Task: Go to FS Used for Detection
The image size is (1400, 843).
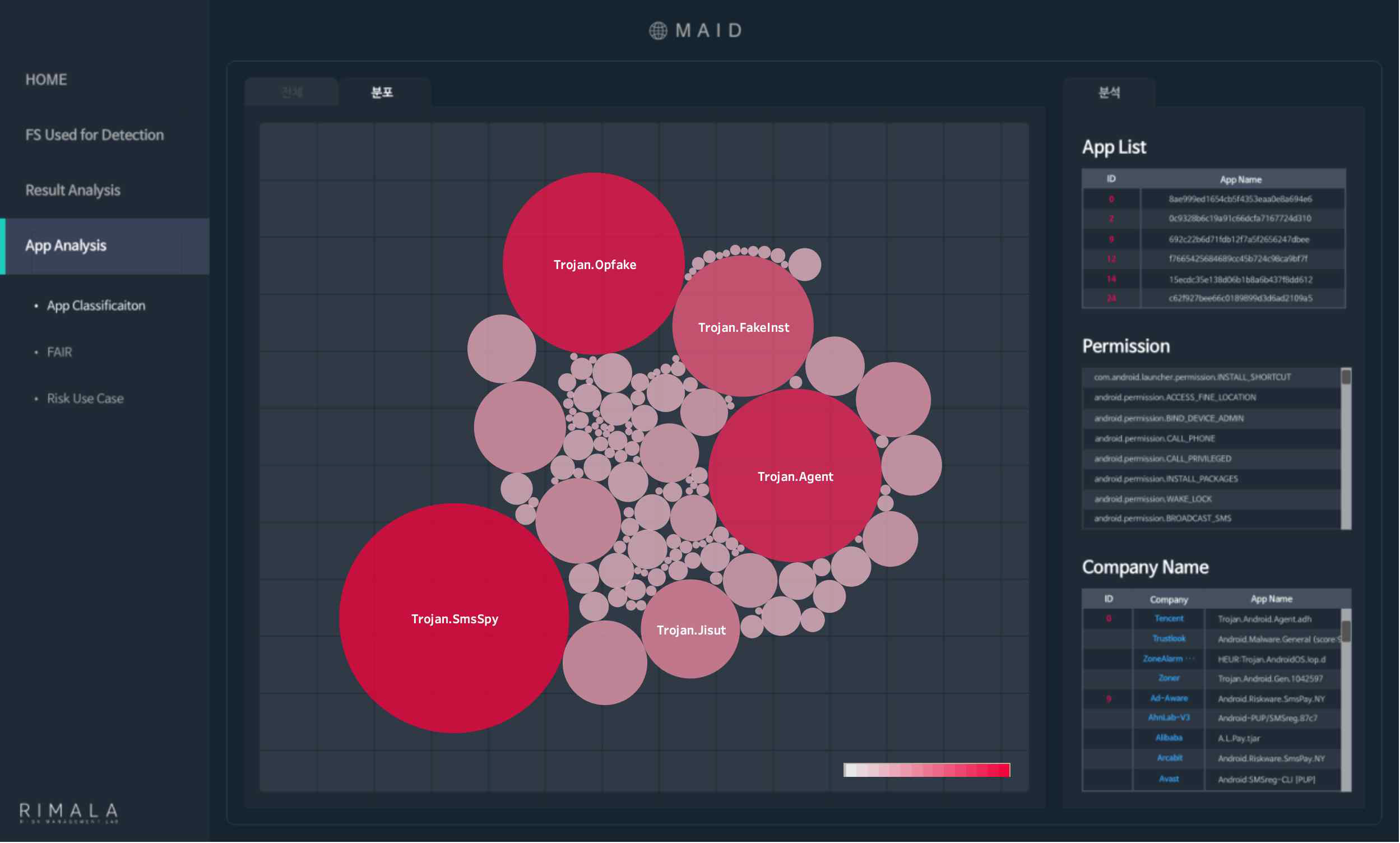Action: (x=94, y=135)
